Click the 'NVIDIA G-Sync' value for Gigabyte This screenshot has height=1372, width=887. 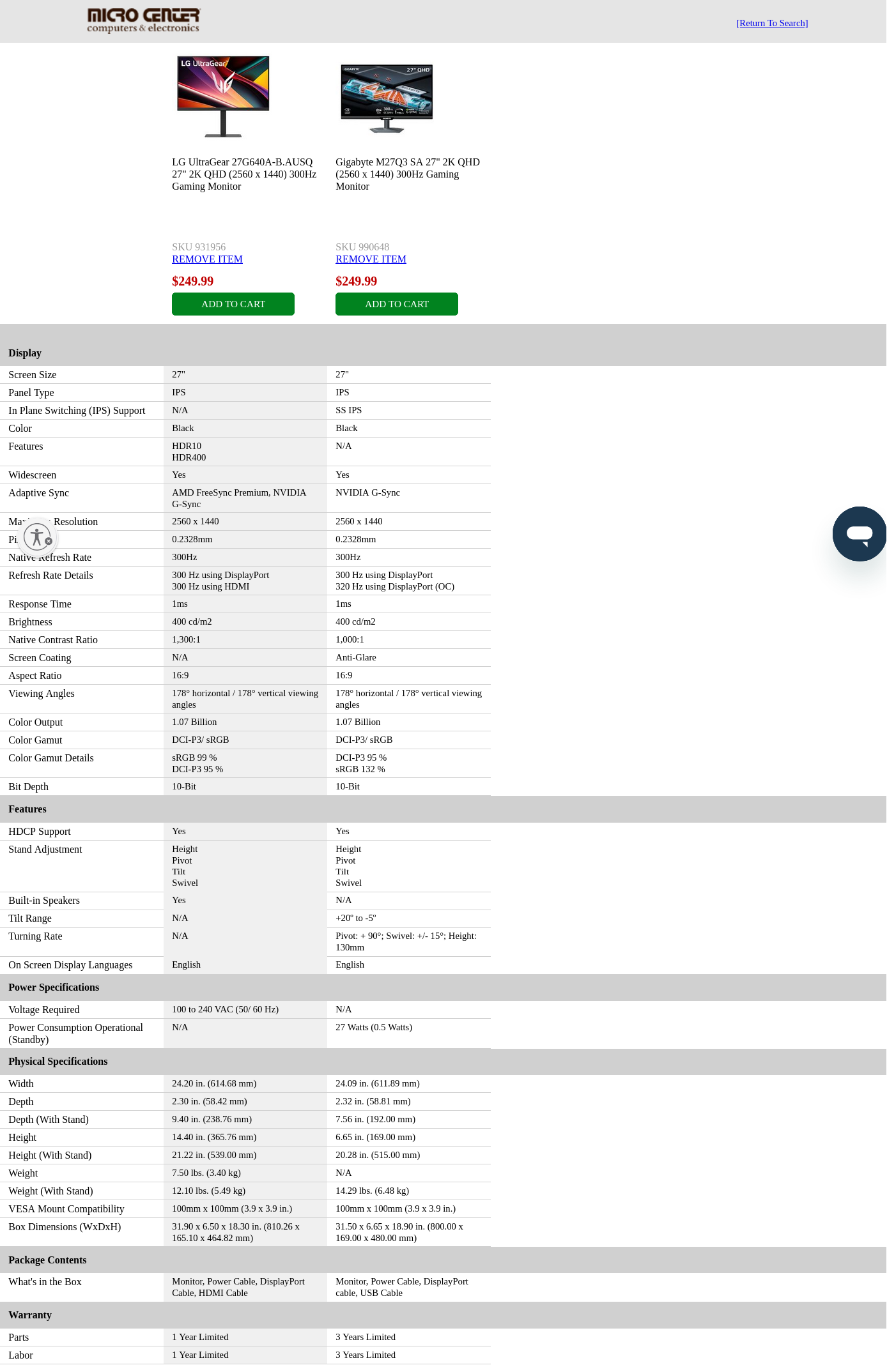pyautogui.click(x=368, y=492)
